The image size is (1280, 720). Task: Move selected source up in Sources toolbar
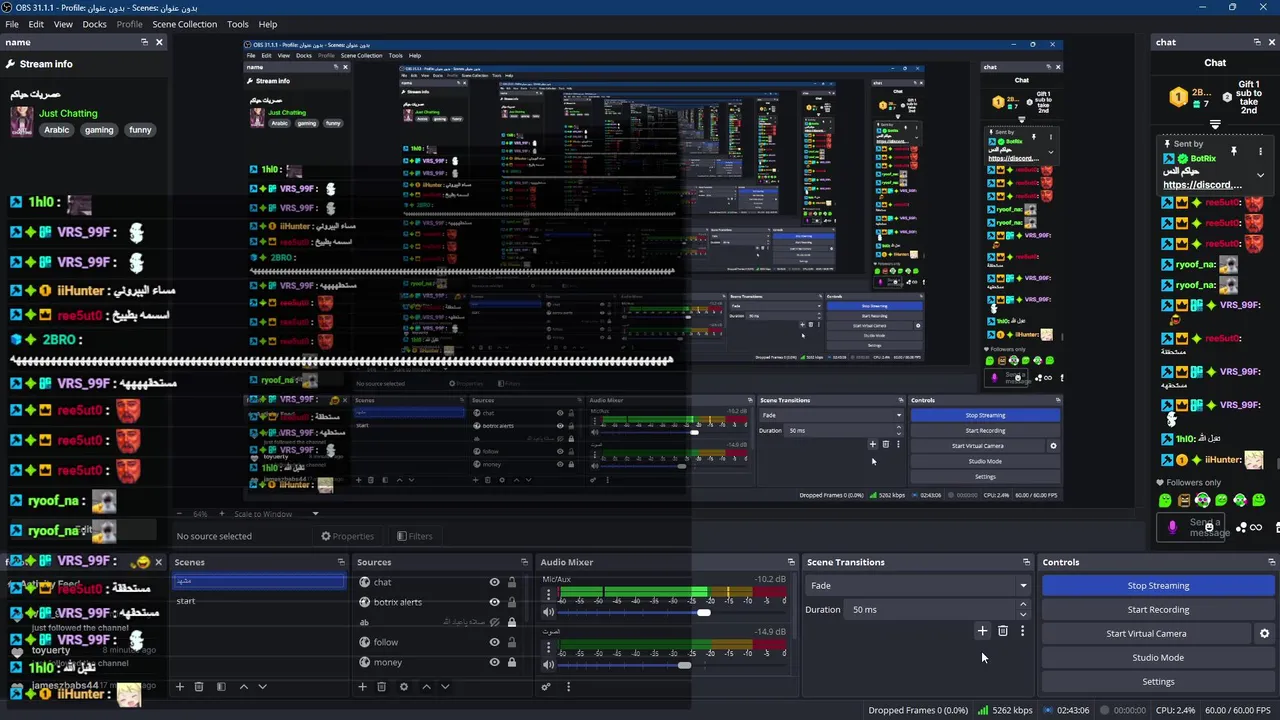click(426, 687)
